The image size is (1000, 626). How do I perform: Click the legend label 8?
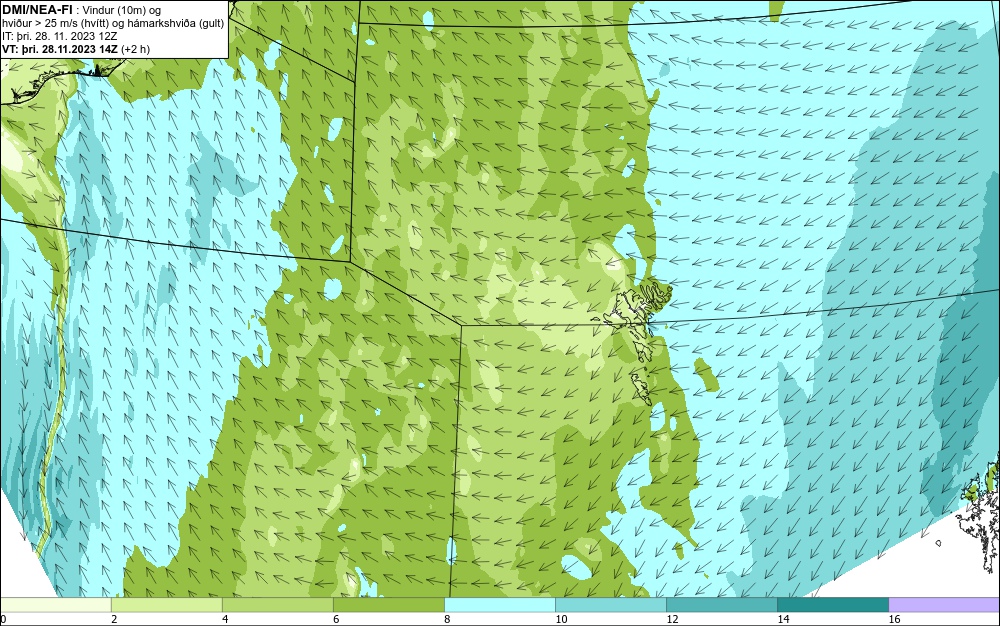[x=447, y=619]
